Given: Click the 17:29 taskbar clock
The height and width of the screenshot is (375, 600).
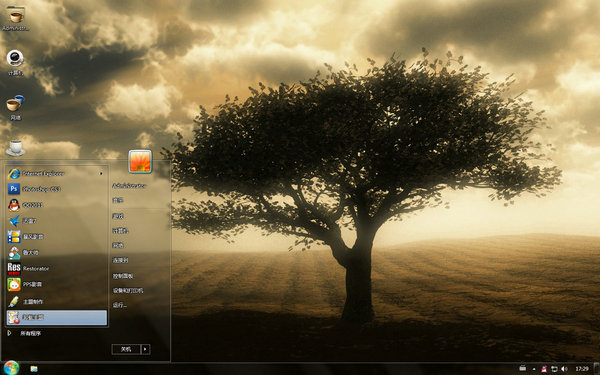Looking at the screenshot, I should pyautogui.click(x=582, y=369).
